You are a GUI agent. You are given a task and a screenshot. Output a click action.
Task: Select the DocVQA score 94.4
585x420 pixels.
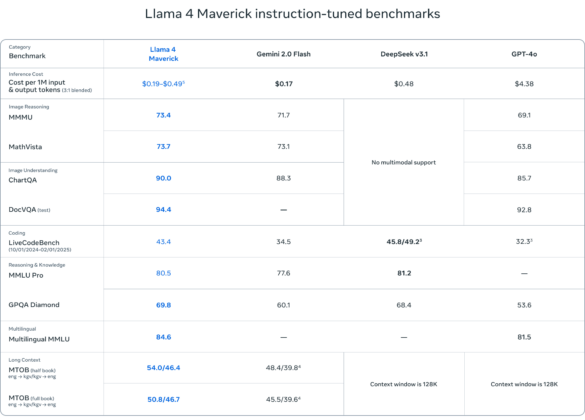pos(163,209)
